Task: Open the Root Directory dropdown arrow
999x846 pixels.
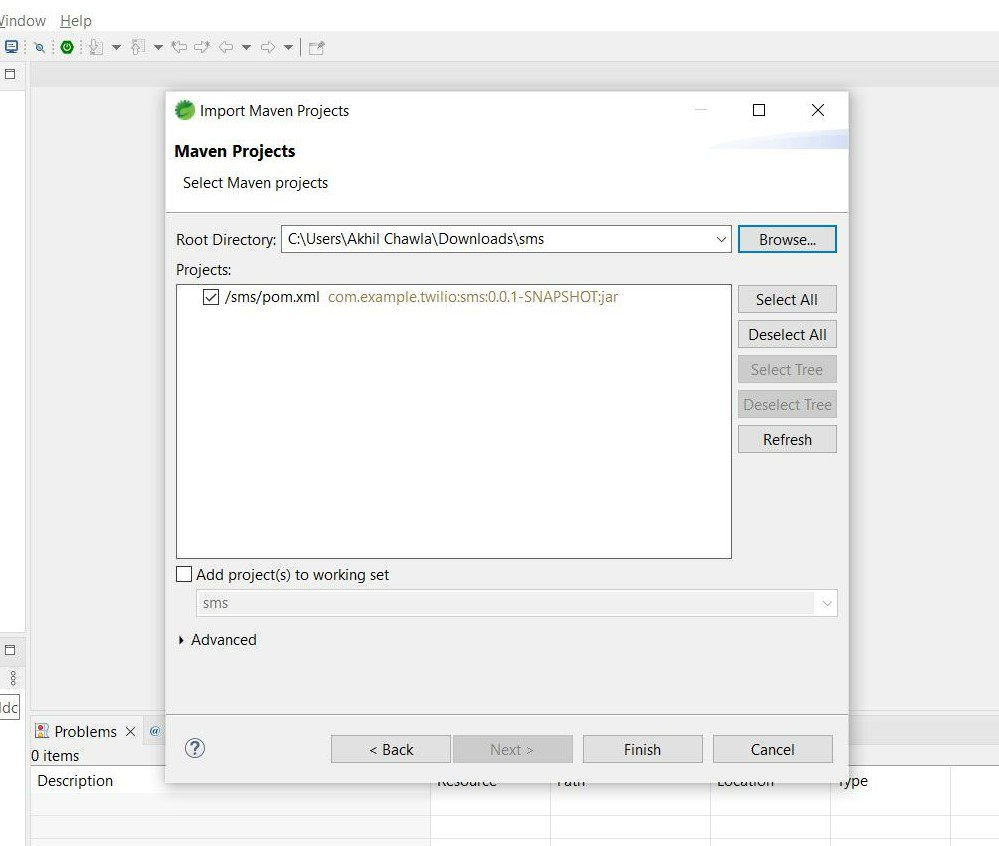Action: point(722,239)
